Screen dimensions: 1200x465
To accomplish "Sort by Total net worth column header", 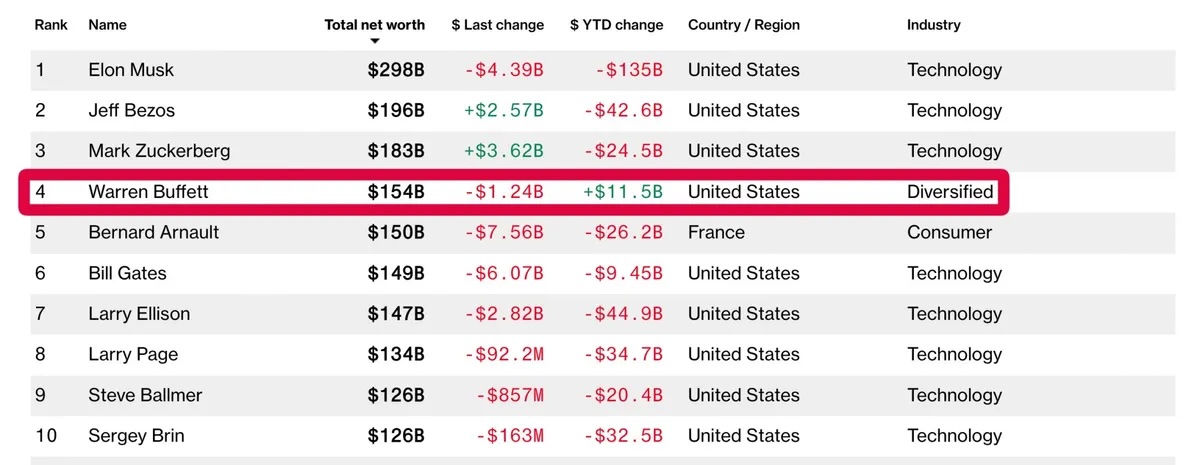I will tap(375, 24).
